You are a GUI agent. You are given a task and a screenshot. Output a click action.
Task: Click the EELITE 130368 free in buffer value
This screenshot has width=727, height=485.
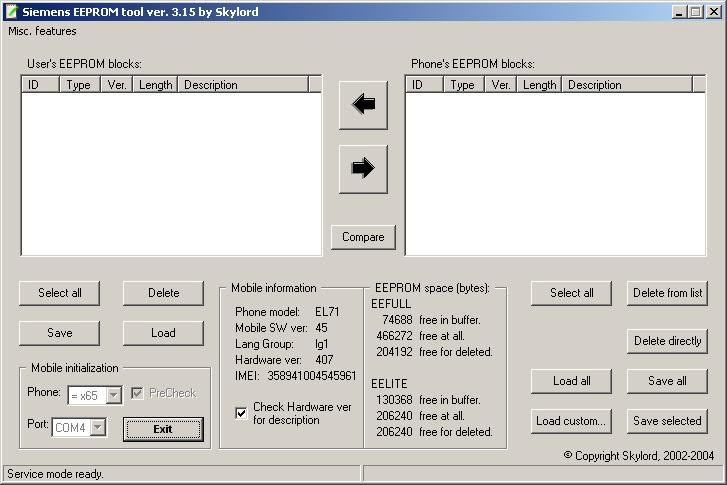(394, 400)
